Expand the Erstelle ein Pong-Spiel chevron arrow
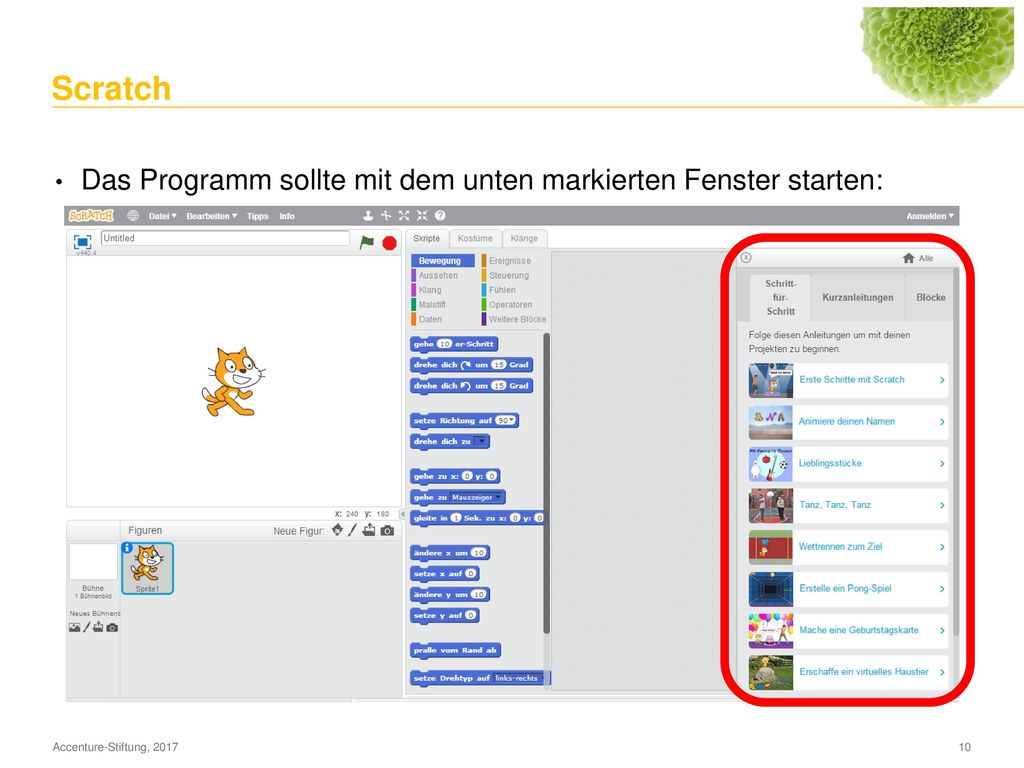The width and height of the screenshot is (1024, 768). click(942, 589)
